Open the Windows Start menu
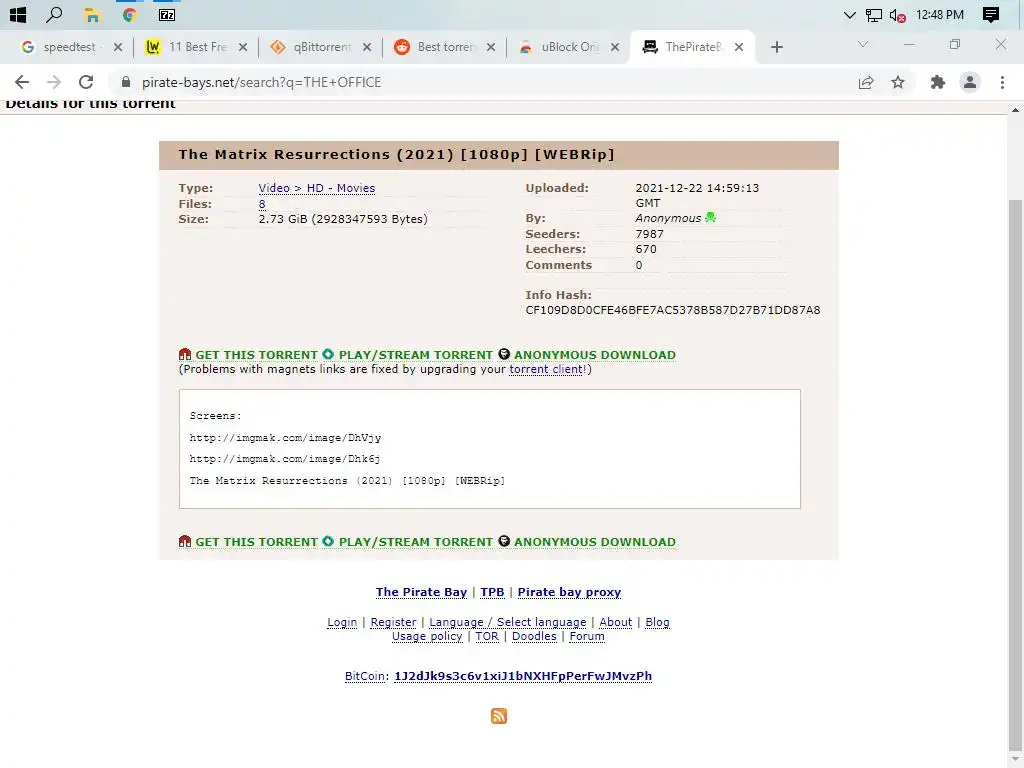The width and height of the screenshot is (1024, 768). (18, 14)
